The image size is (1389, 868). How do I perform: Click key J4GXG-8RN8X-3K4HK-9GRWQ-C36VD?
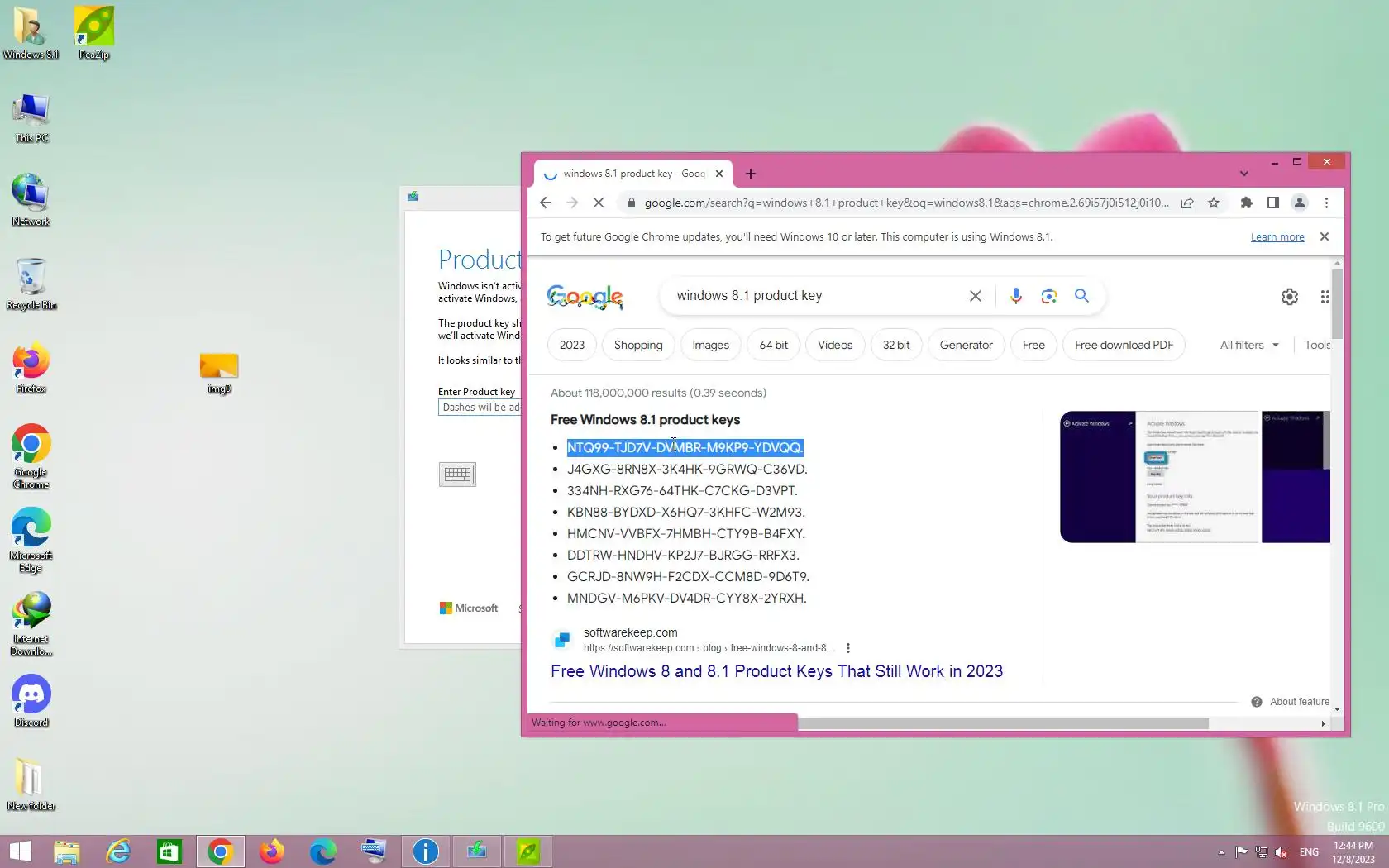pos(687,469)
